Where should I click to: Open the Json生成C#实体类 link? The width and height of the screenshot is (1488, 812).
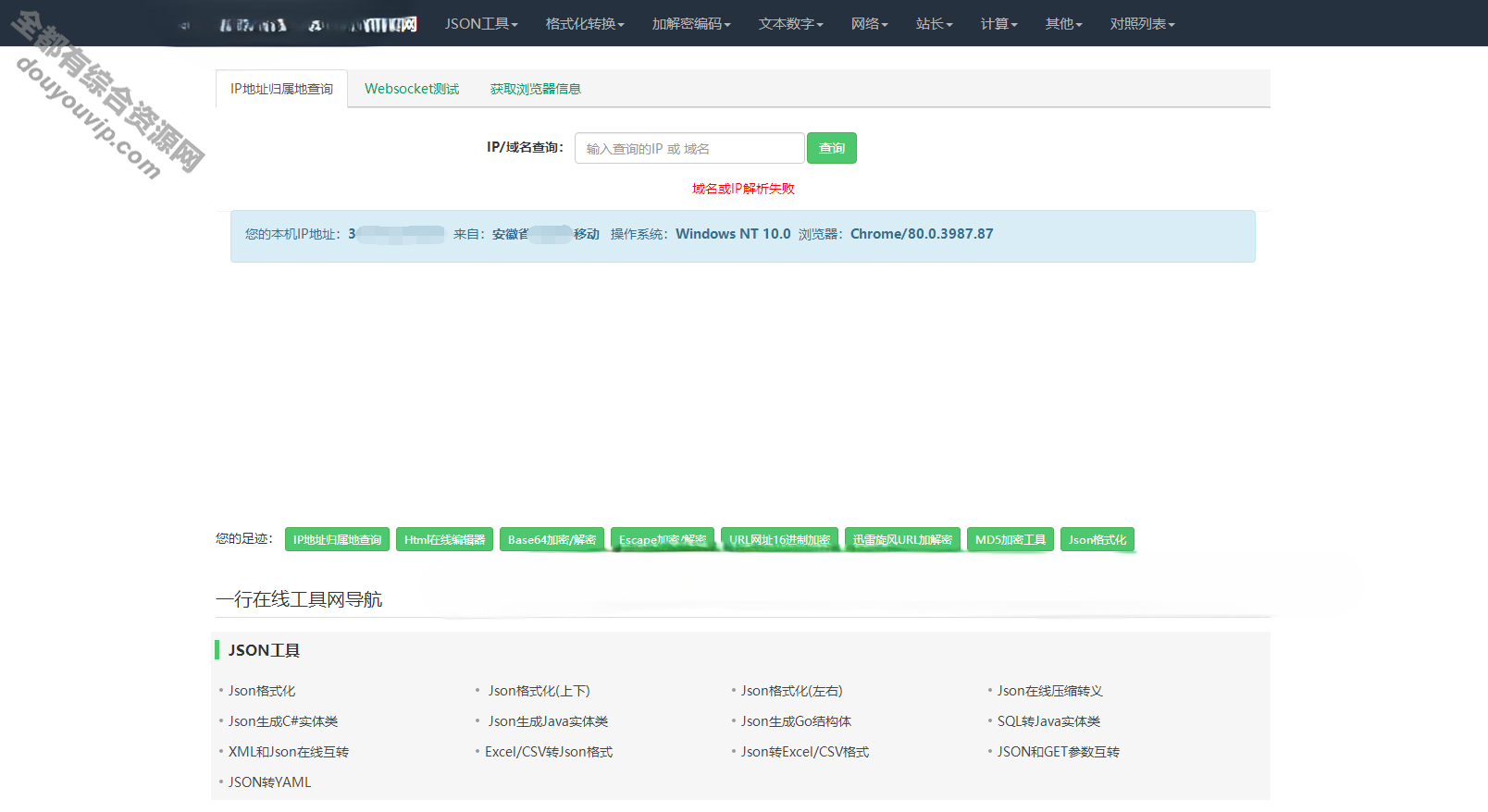coord(283,721)
